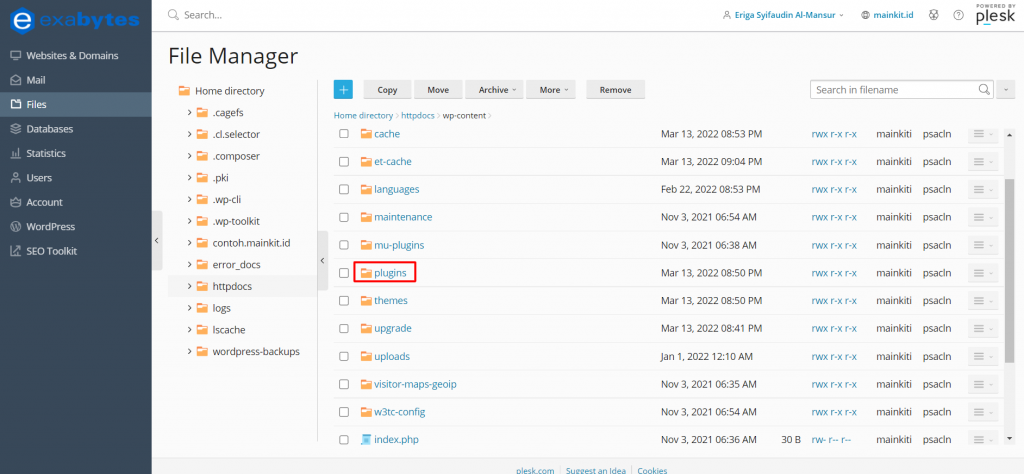Click the Copy button
This screenshot has height=474, width=1024.
(x=387, y=90)
